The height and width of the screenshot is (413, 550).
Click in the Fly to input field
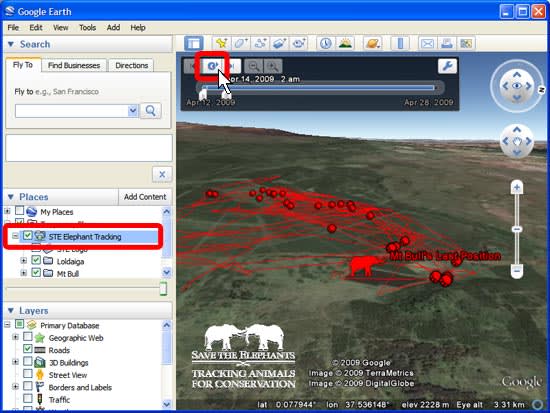click(72, 111)
